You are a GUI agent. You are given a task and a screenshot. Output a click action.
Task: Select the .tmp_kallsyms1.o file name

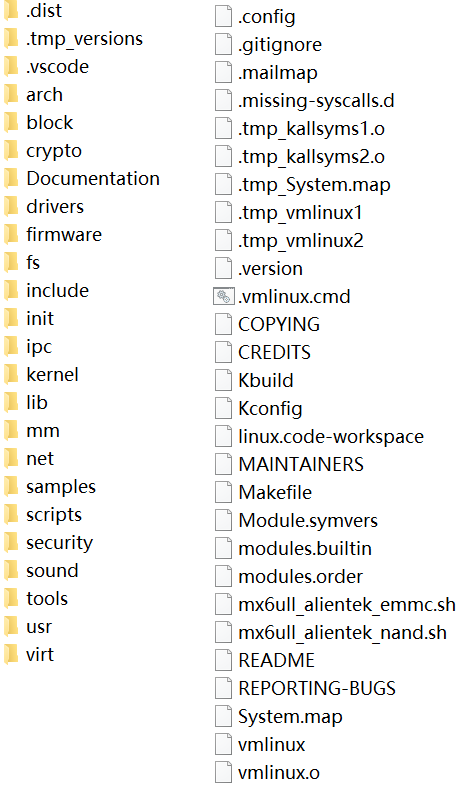(x=312, y=129)
